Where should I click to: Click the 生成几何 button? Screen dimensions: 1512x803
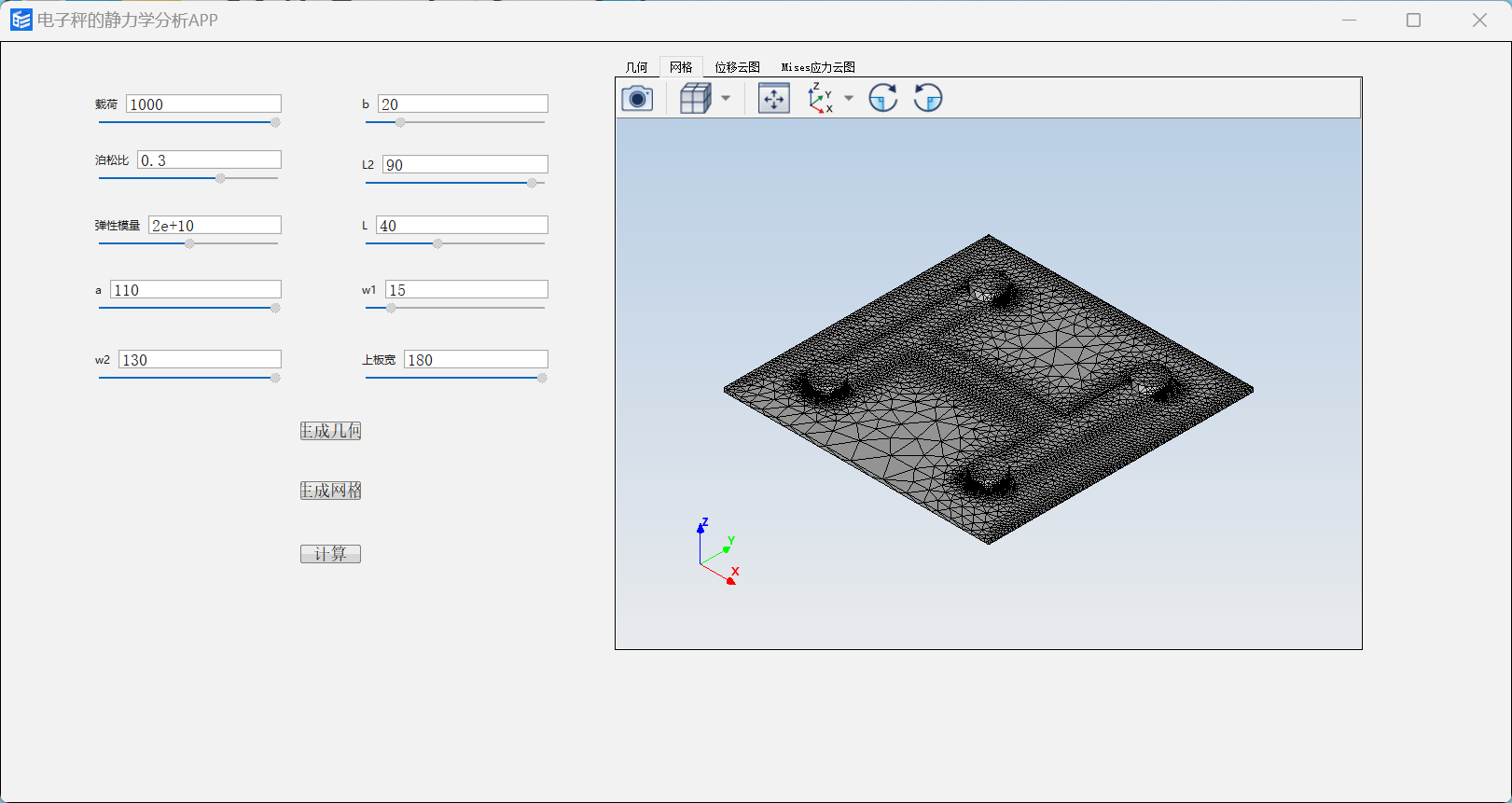click(330, 431)
